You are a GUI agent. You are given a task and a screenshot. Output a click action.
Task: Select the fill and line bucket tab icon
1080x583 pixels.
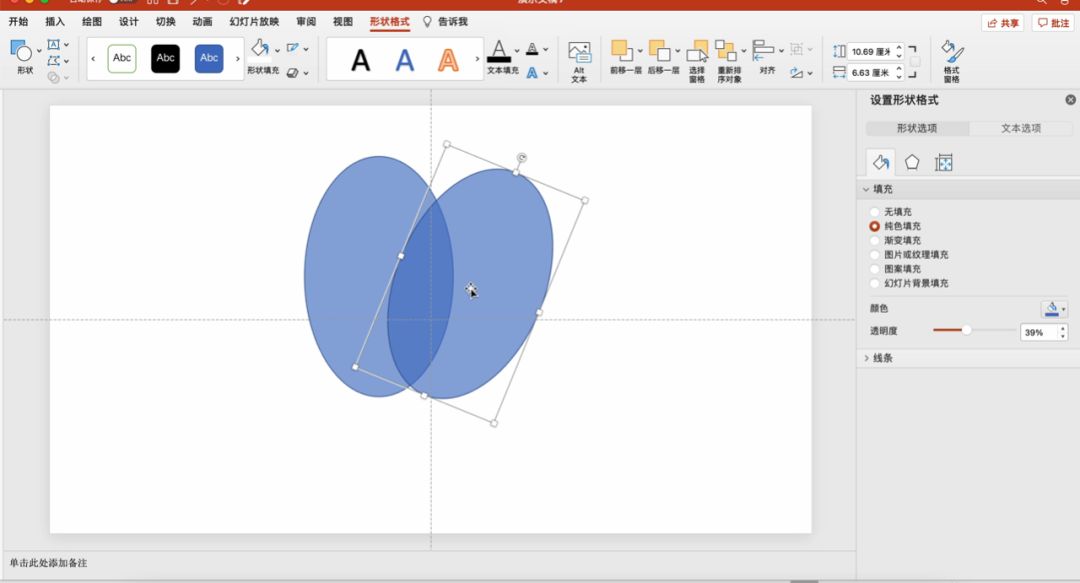(880, 163)
